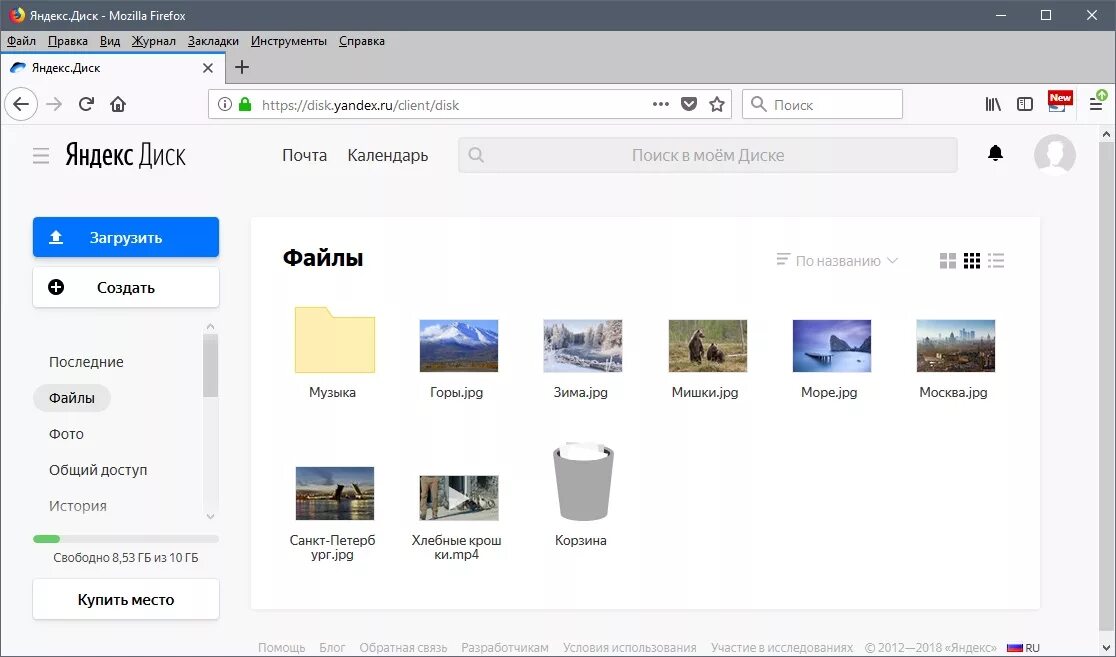Click the Яндекс Диск logo
Image resolution: width=1116 pixels, height=657 pixels.
point(125,155)
